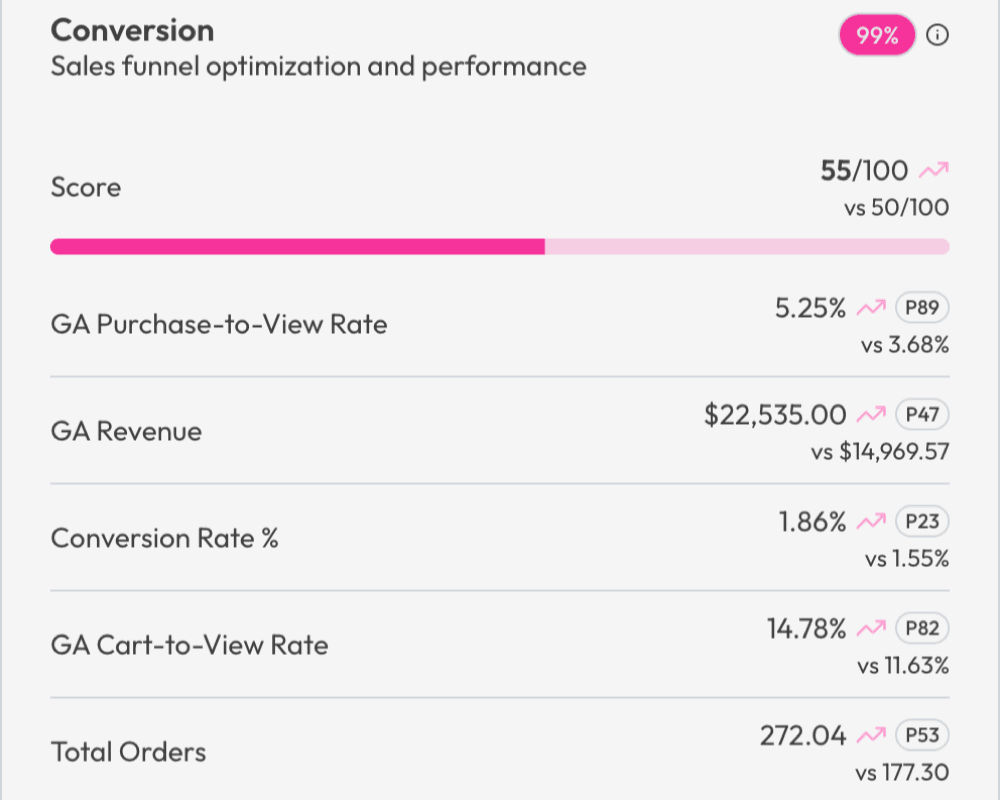Click the GA Revenue trend arrow icon
The width and height of the screenshot is (1000, 800).
point(869,414)
